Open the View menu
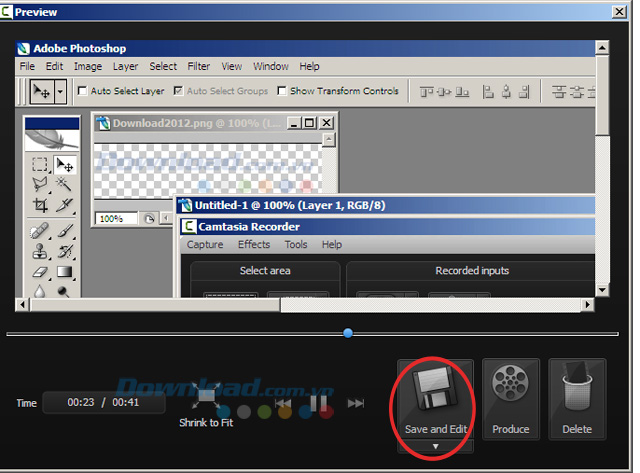The height and width of the screenshot is (473, 640). coord(231,66)
